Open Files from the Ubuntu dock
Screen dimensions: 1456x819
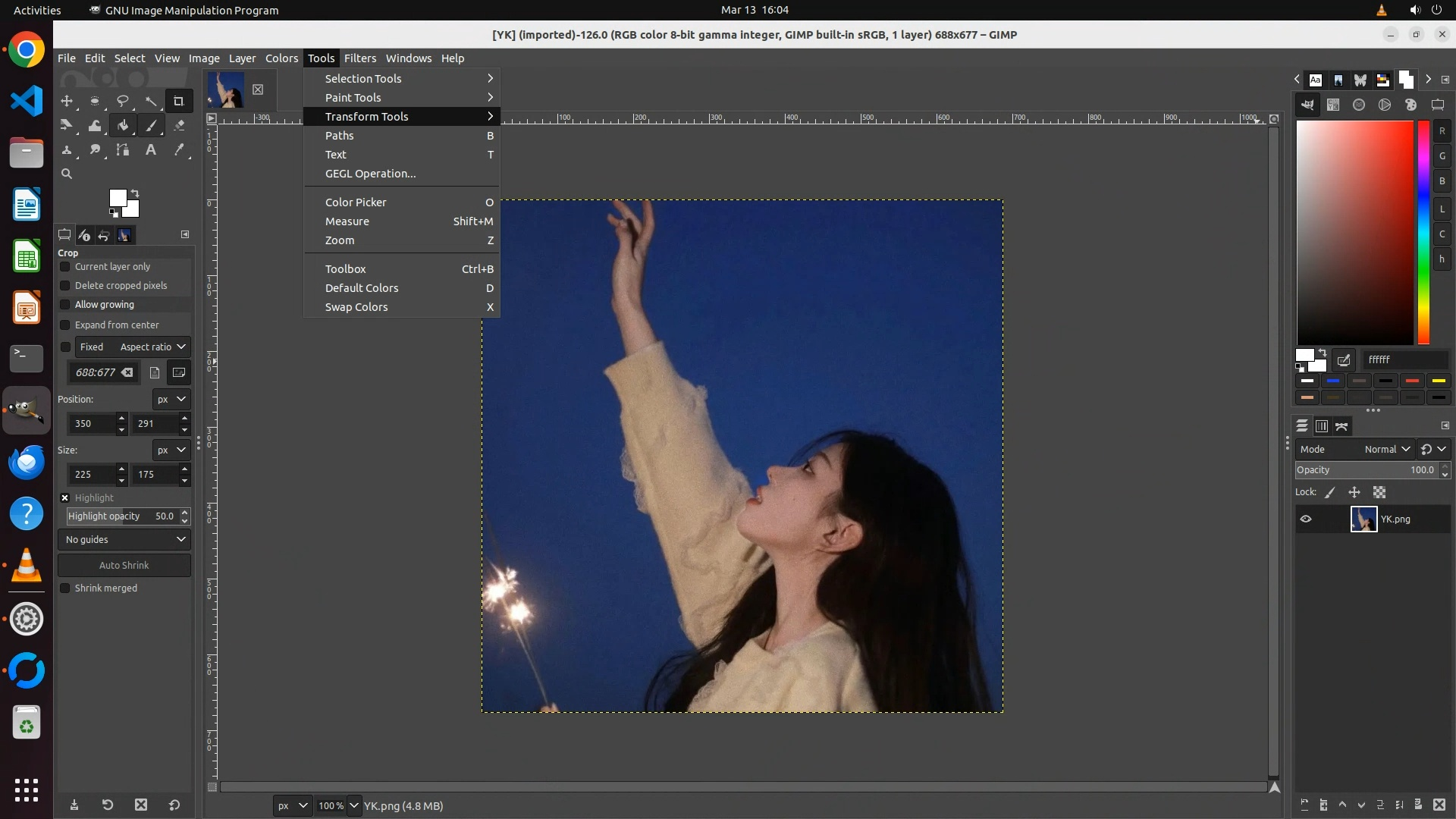(27, 153)
